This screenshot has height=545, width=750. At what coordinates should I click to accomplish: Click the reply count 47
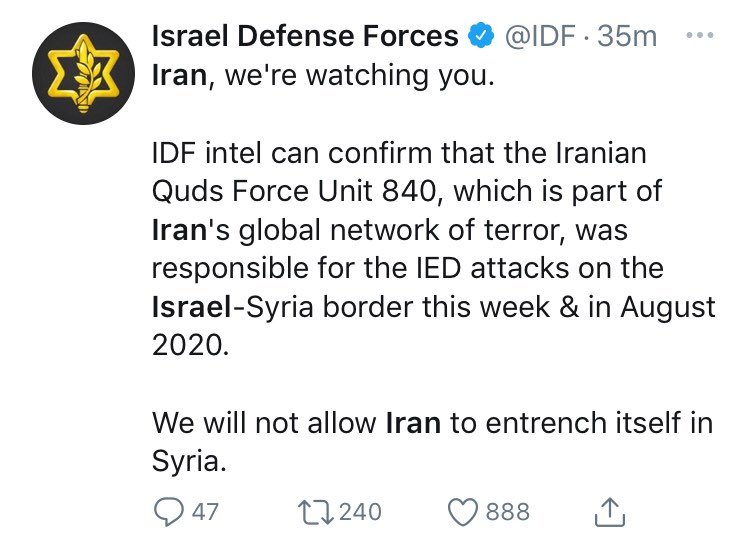click(205, 512)
